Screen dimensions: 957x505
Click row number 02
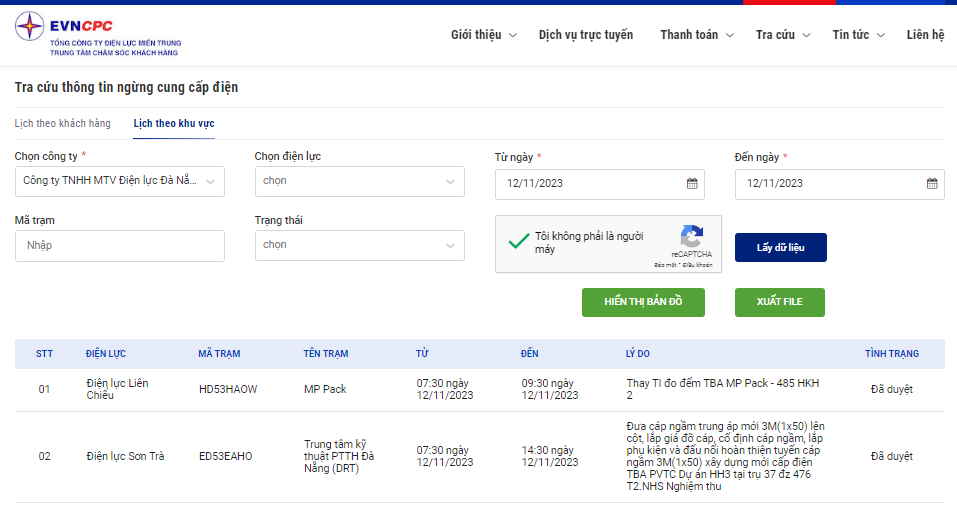[45, 456]
